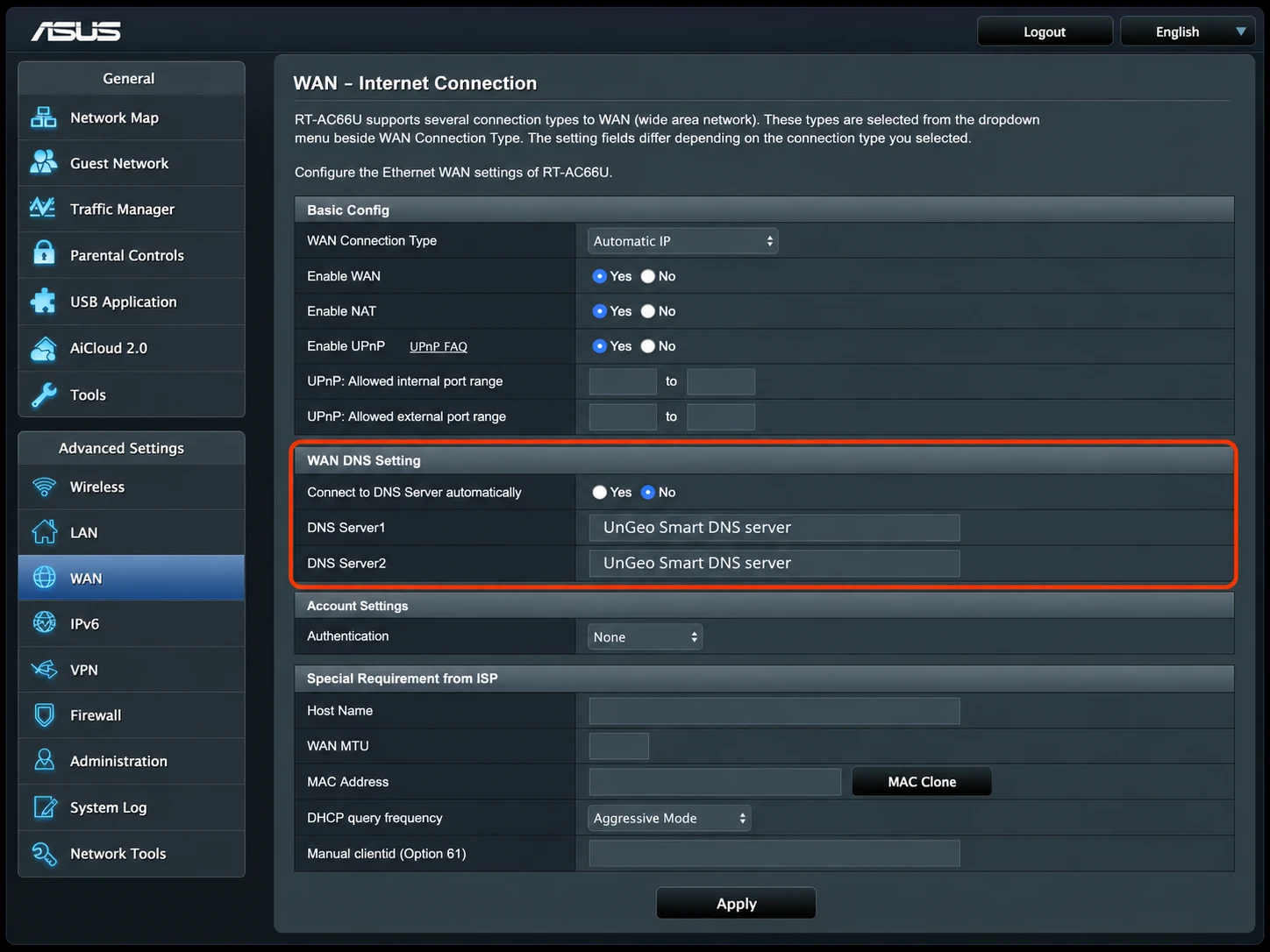Image resolution: width=1270 pixels, height=952 pixels.
Task: Click the WAN globe icon
Action: (44, 578)
